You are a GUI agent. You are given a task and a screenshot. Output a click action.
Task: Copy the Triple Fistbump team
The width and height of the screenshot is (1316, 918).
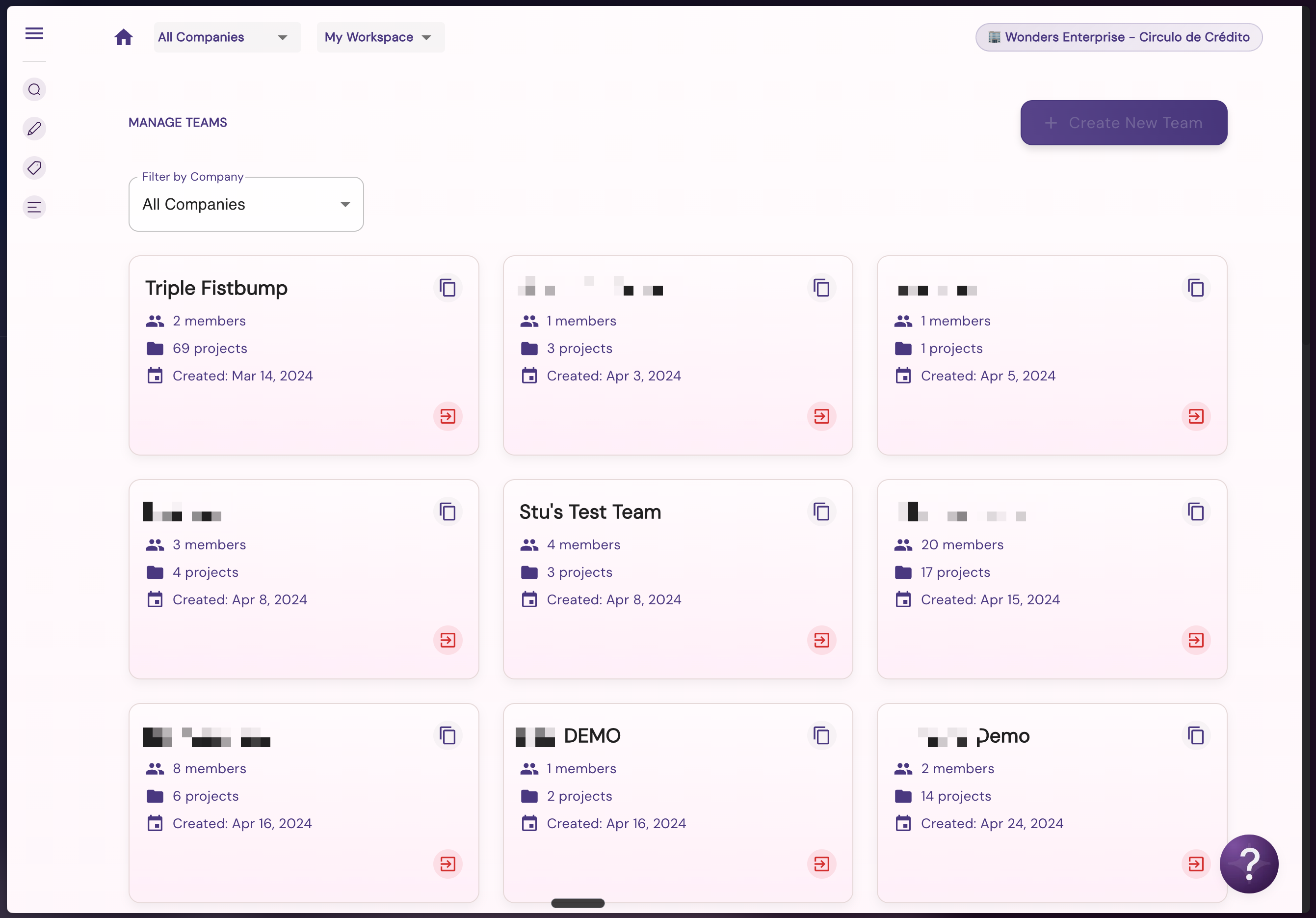point(447,288)
